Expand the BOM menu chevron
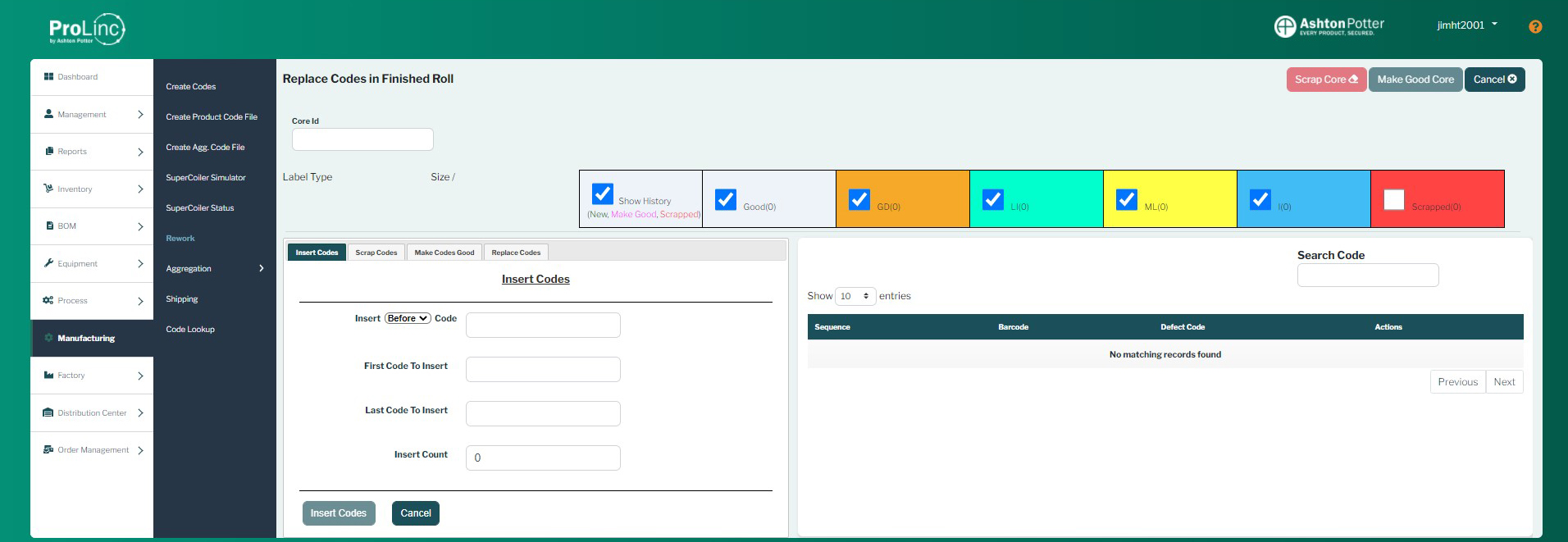 [140, 226]
